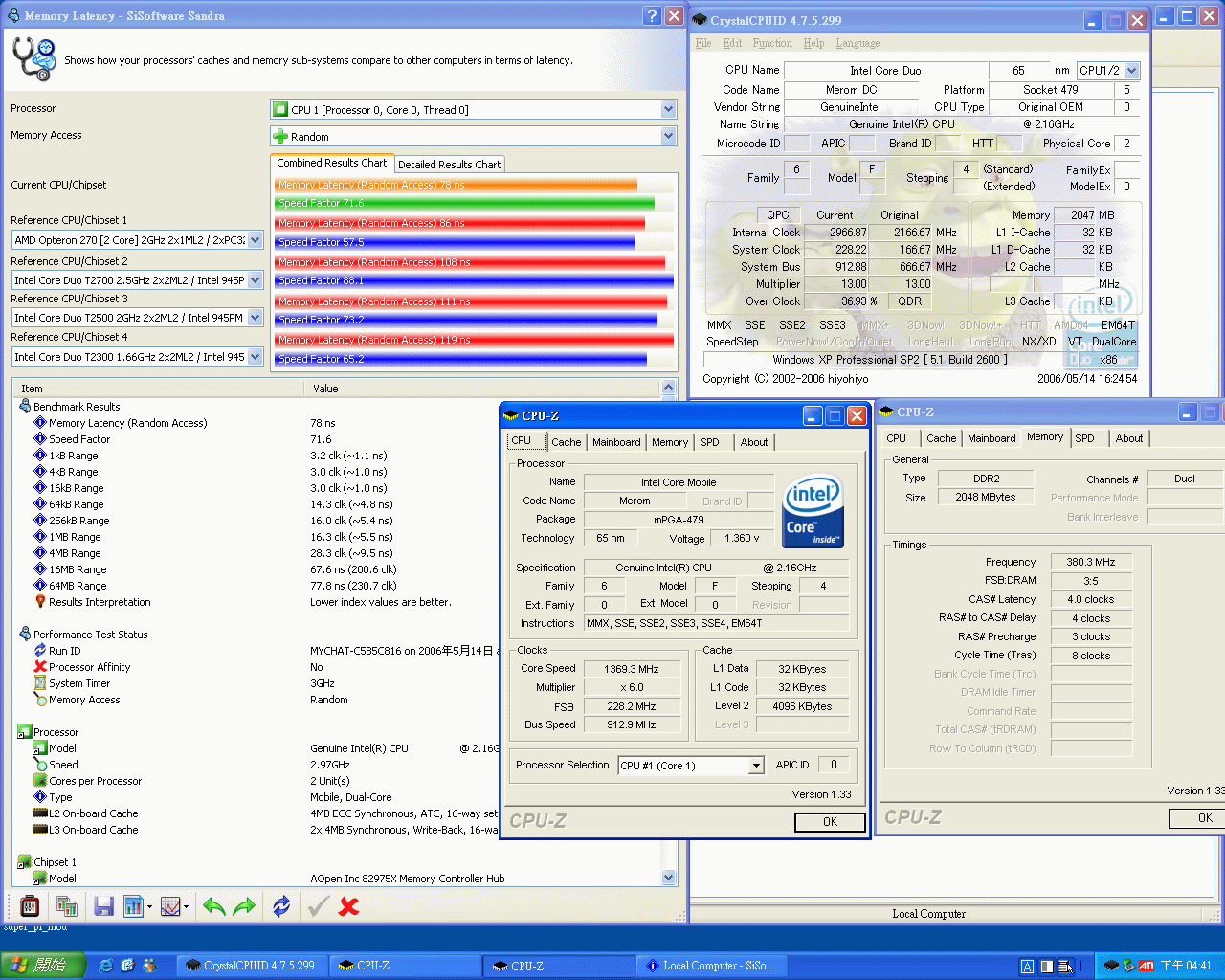Click the grey checkmark accept icon
This screenshot has height=980, width=1225.
pyautogui.click(x=319, y=905)
